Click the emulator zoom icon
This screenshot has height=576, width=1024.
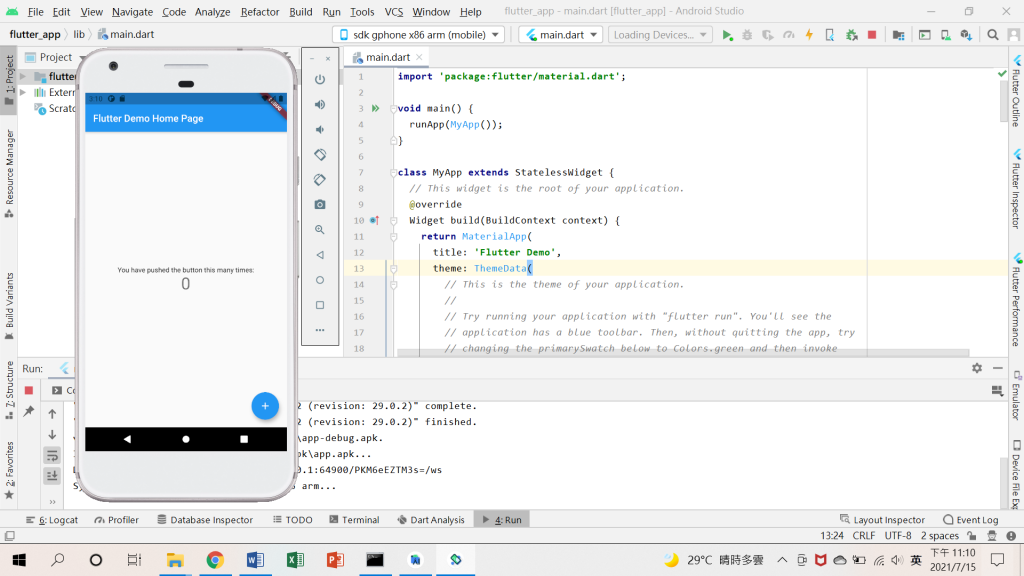(320, 230)
